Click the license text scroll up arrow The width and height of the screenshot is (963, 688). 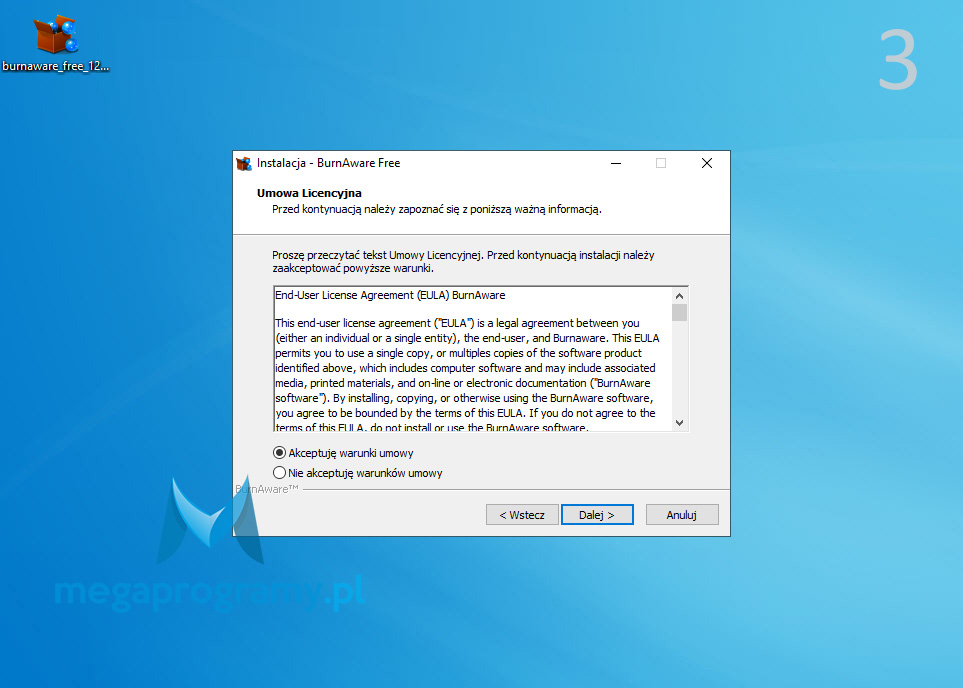click(679, 296)
